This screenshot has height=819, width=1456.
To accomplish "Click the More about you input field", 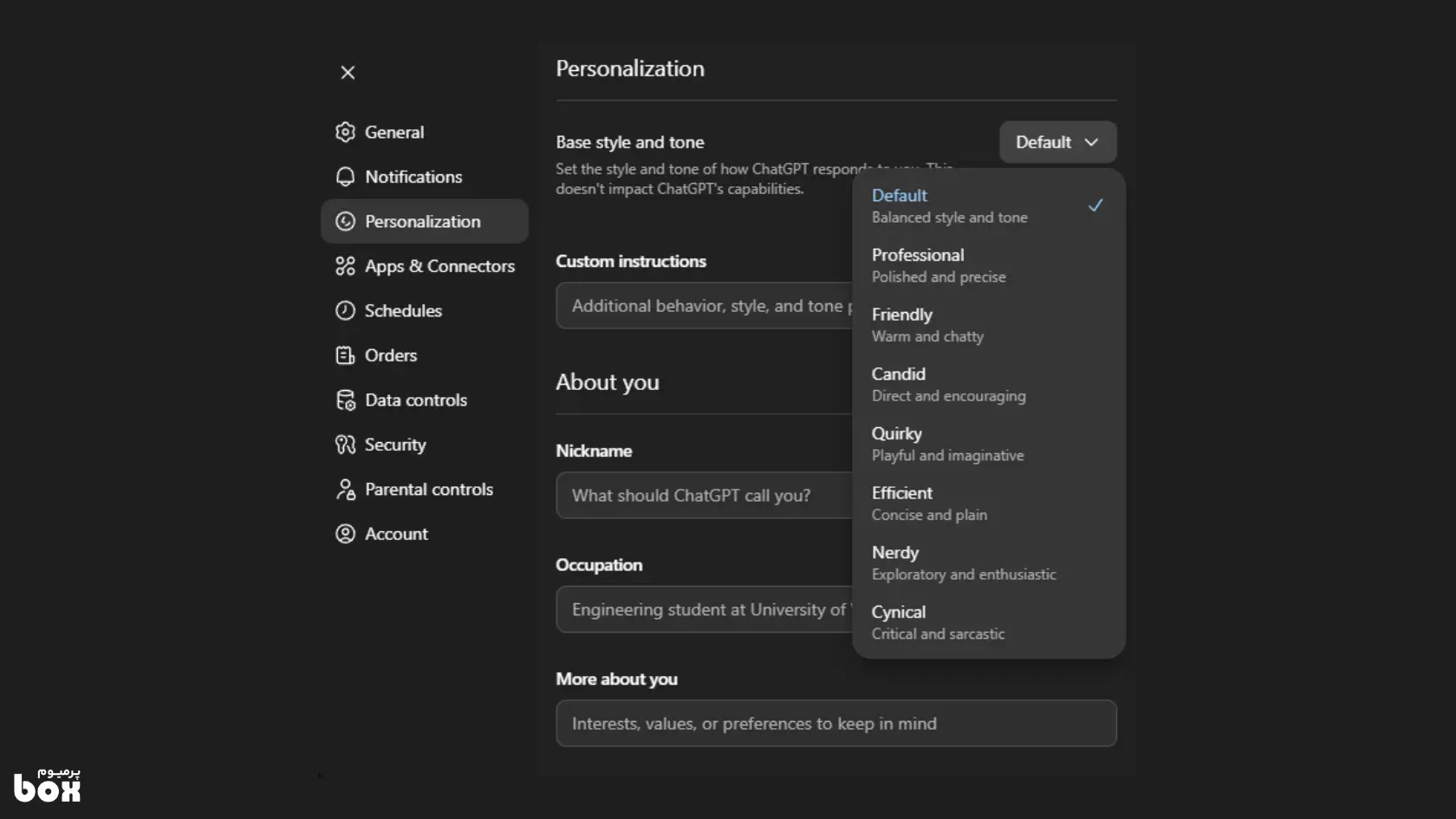I will pos(835,724).
